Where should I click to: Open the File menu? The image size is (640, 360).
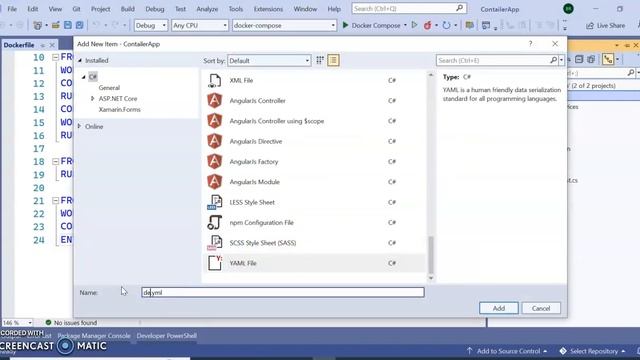point(12,9)
